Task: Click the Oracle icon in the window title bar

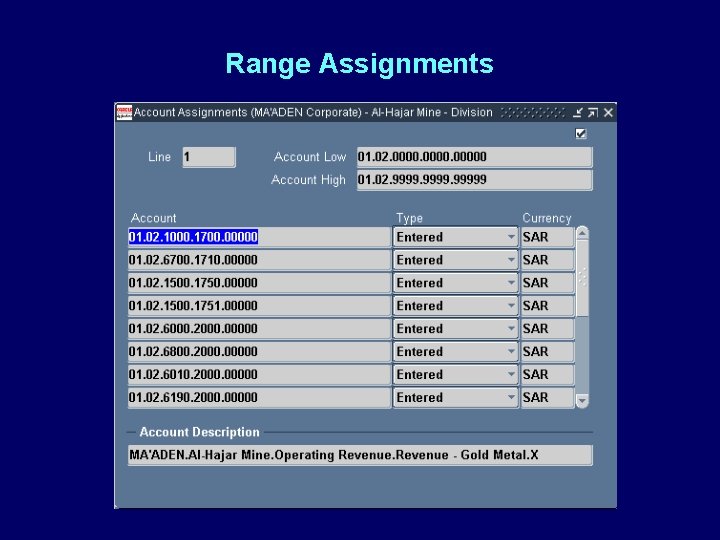Action: point(124,112)
